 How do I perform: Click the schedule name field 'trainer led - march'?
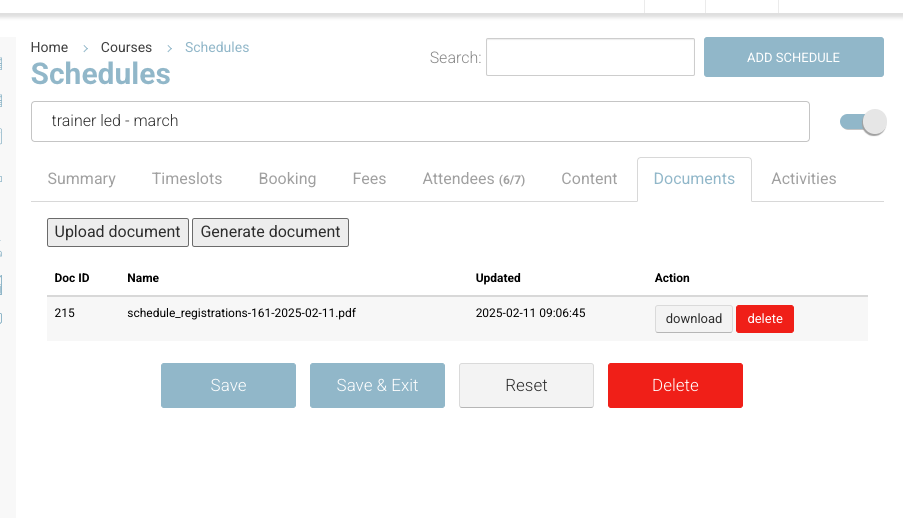tap(420, 121)
